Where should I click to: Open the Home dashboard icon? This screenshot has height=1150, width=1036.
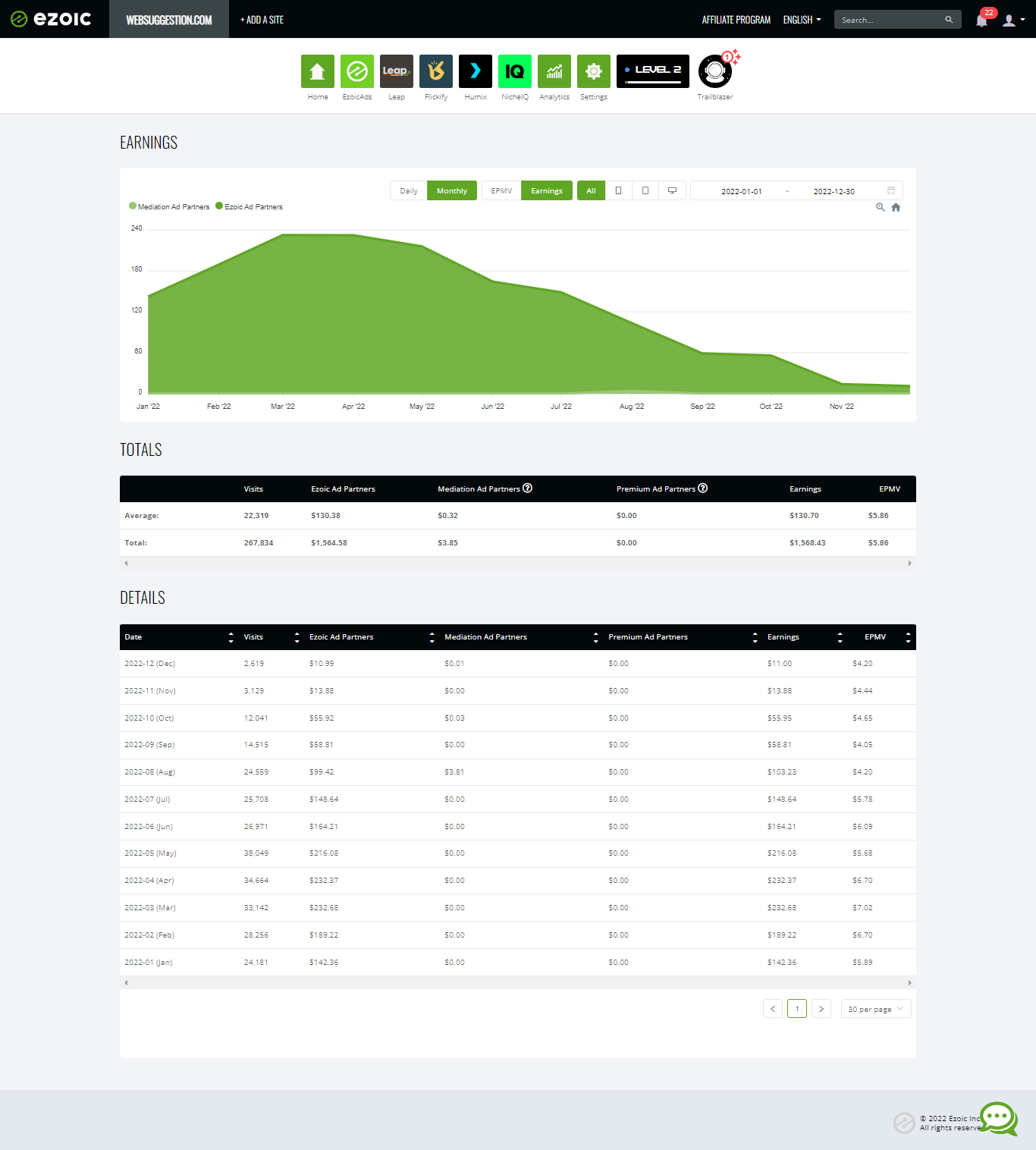tap(318, 71)
